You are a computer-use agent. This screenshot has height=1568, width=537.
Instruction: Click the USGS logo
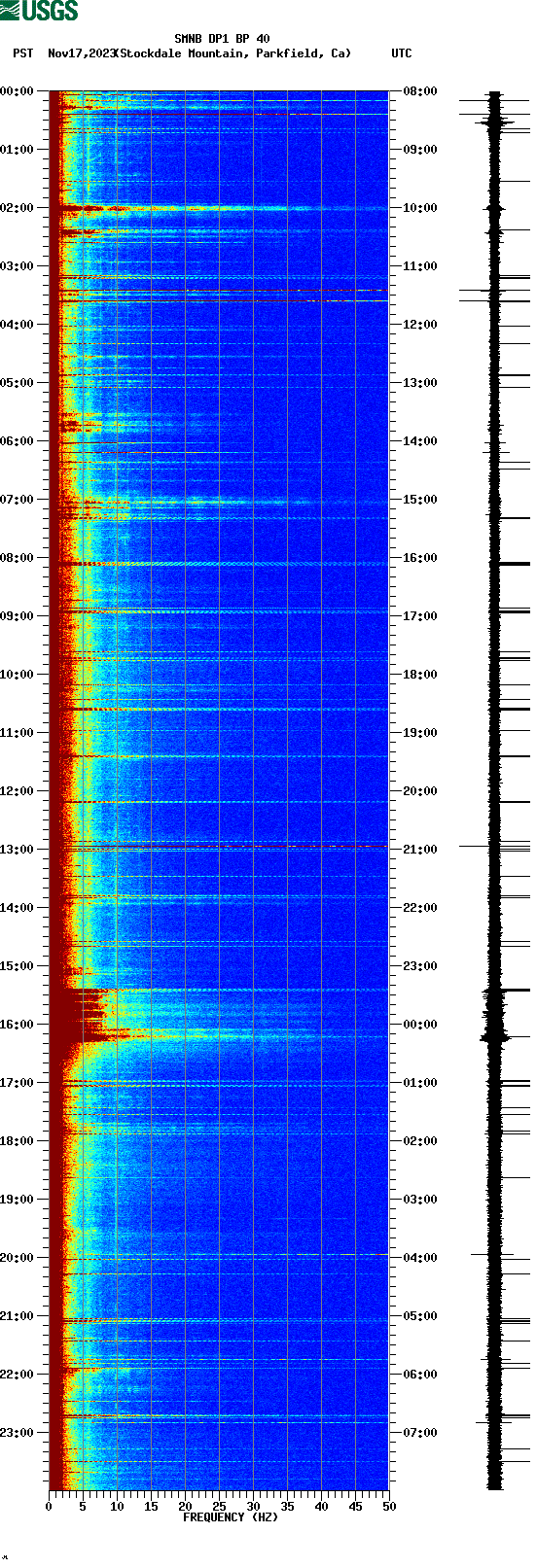pos(39,11)
